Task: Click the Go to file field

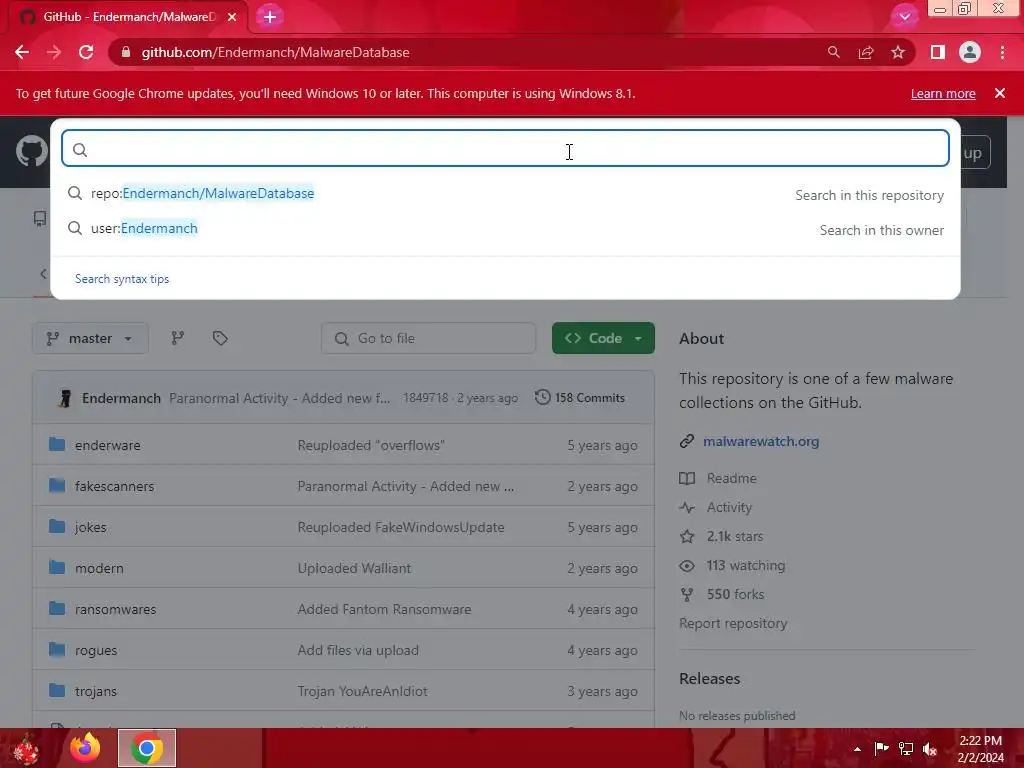Action: click(x=428, y=338)
